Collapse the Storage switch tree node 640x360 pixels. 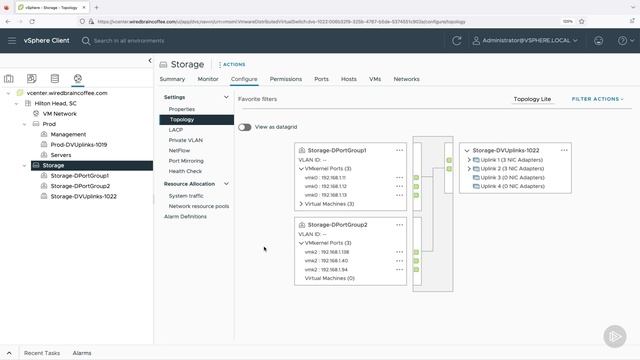click(x=24, y=165)
